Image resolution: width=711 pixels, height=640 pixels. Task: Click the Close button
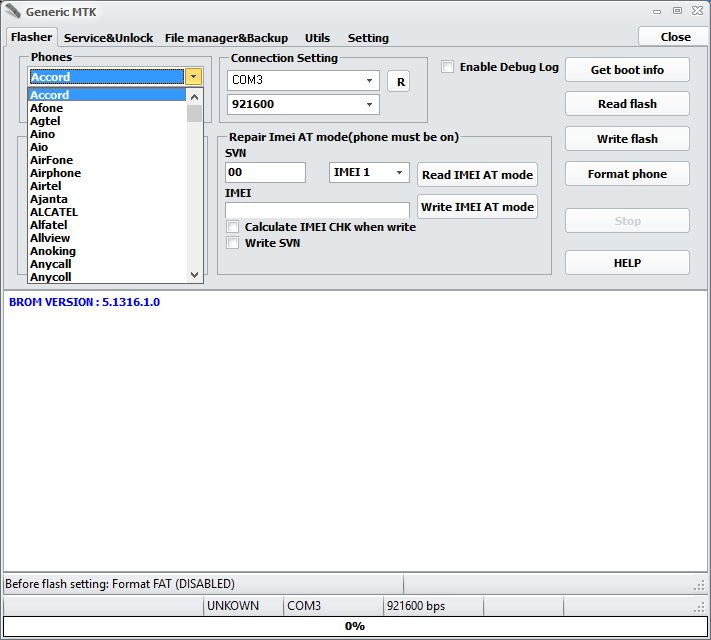pyautogui.click(x=675, y=37)
